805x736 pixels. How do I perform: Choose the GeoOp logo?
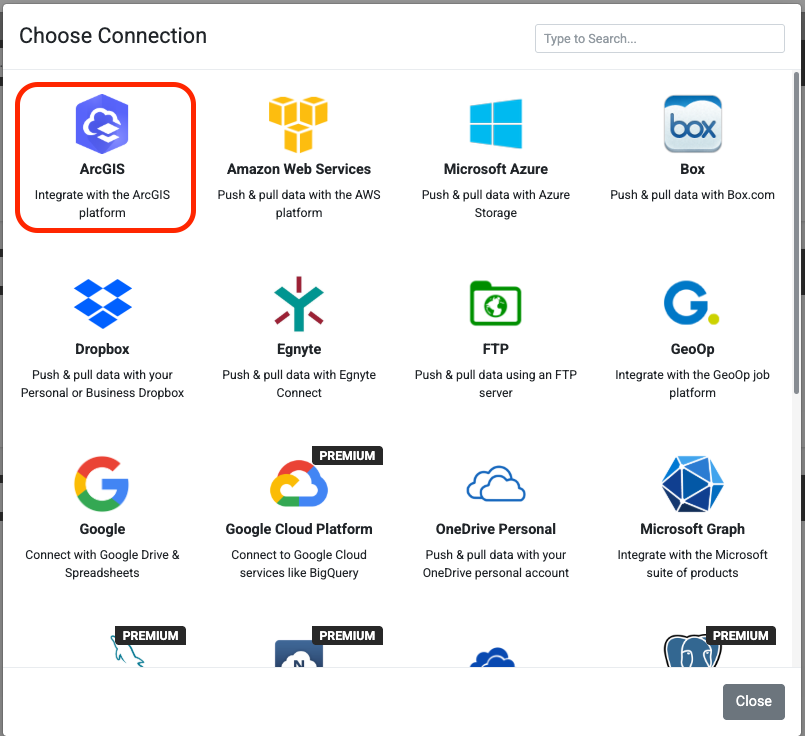[692, 303]
